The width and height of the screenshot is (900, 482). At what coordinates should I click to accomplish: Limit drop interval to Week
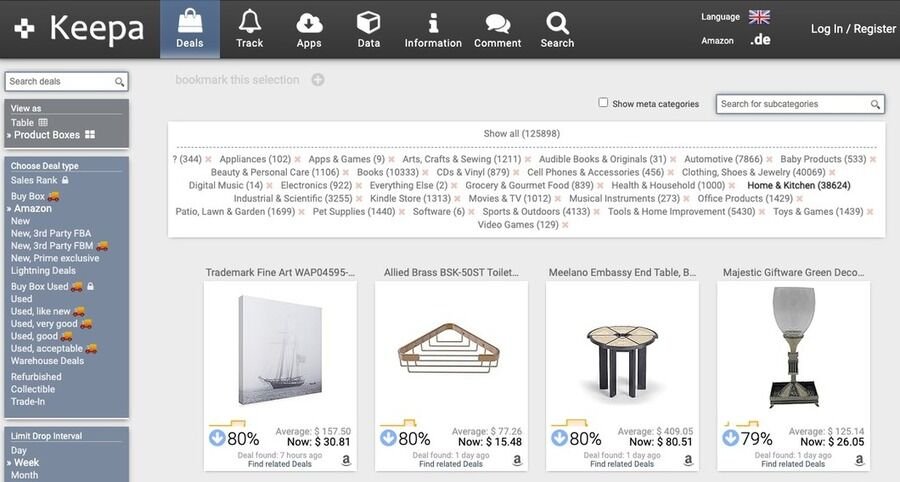(26, 462)
